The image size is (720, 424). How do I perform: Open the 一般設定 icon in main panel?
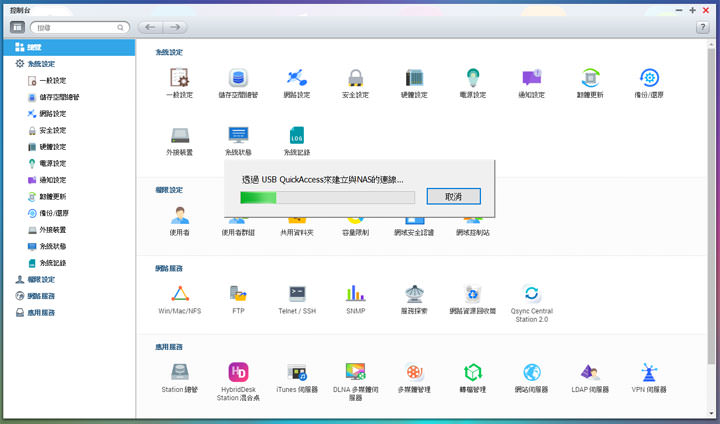(180, 79)
